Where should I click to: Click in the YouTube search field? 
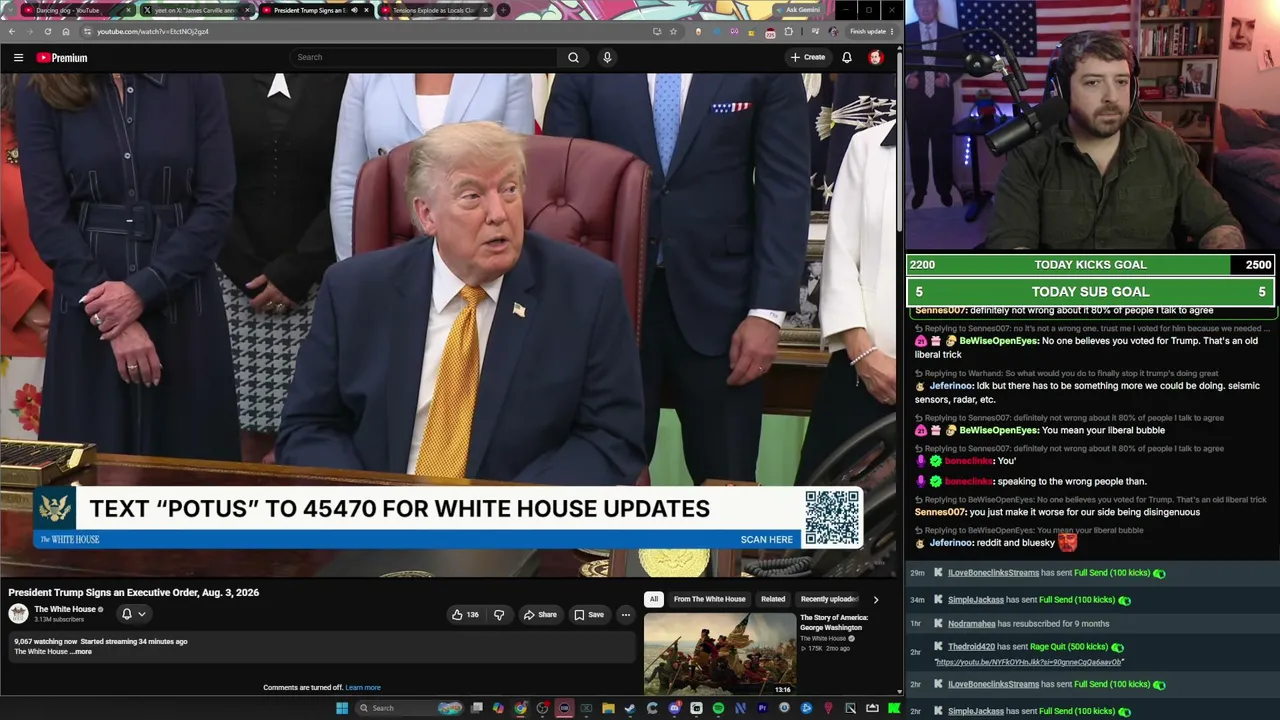pos(425,57)
